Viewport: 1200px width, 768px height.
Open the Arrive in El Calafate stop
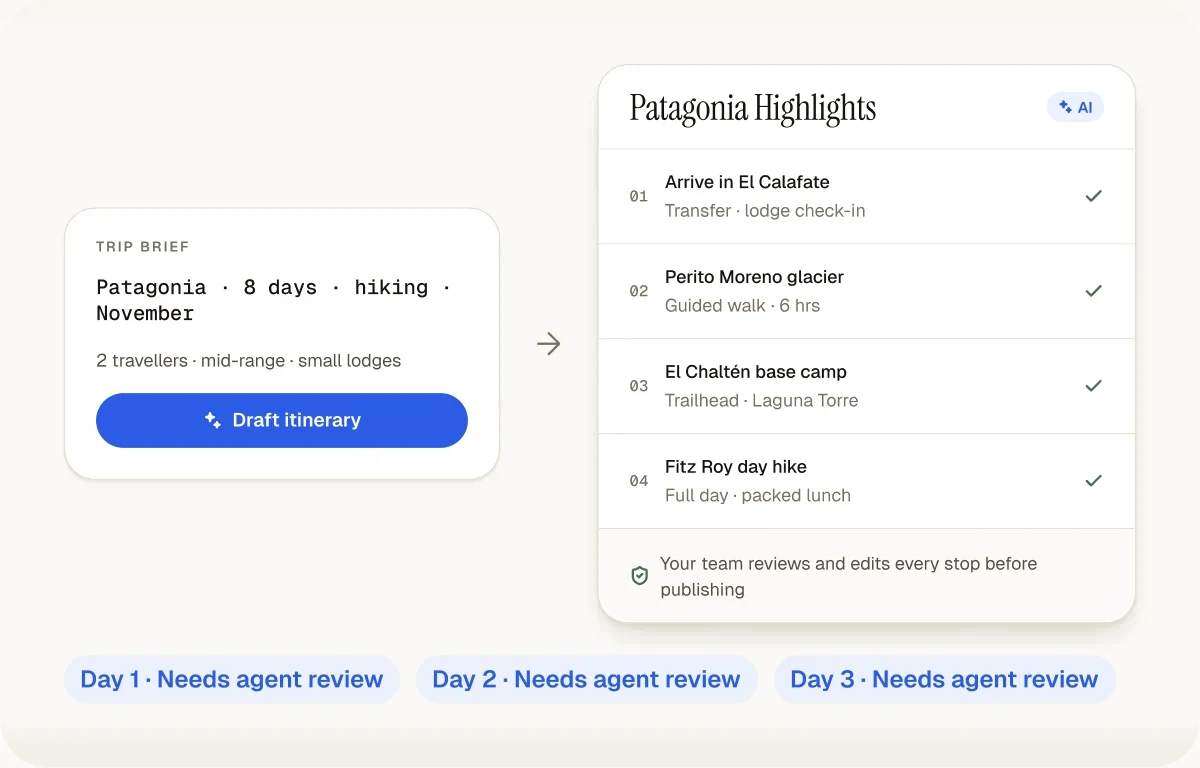[866, 196]
